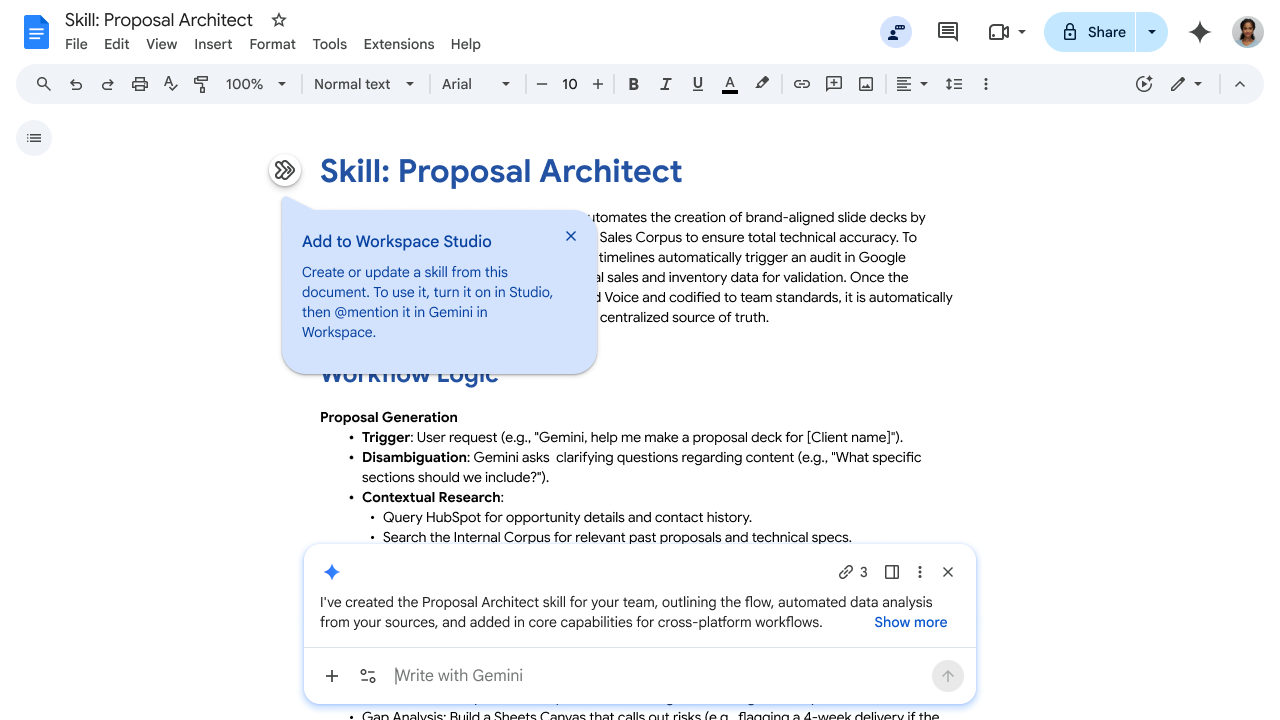Open the video call options
Viewport: 1280px width, 720px height.
pos(1007,32)
